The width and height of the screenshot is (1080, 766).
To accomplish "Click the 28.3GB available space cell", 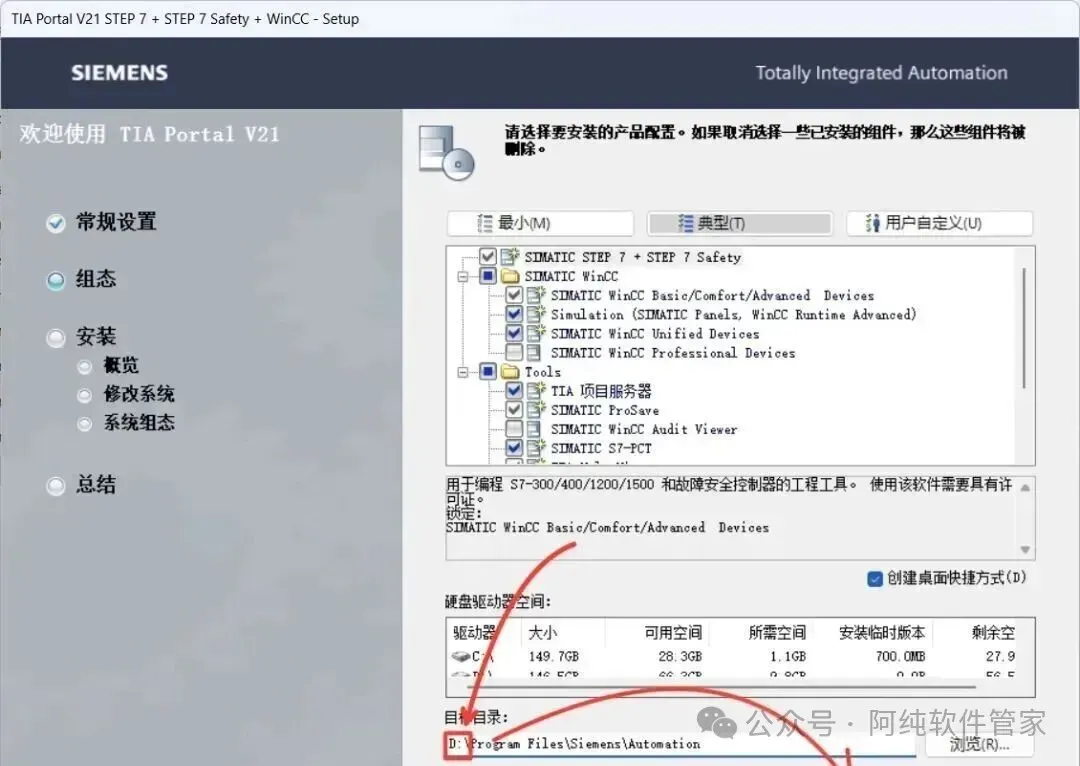I will point(680,656).
